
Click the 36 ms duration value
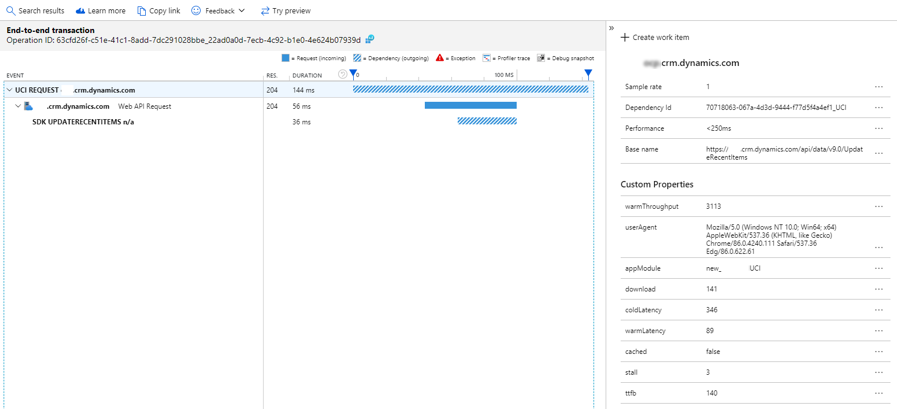pos(301,122)
